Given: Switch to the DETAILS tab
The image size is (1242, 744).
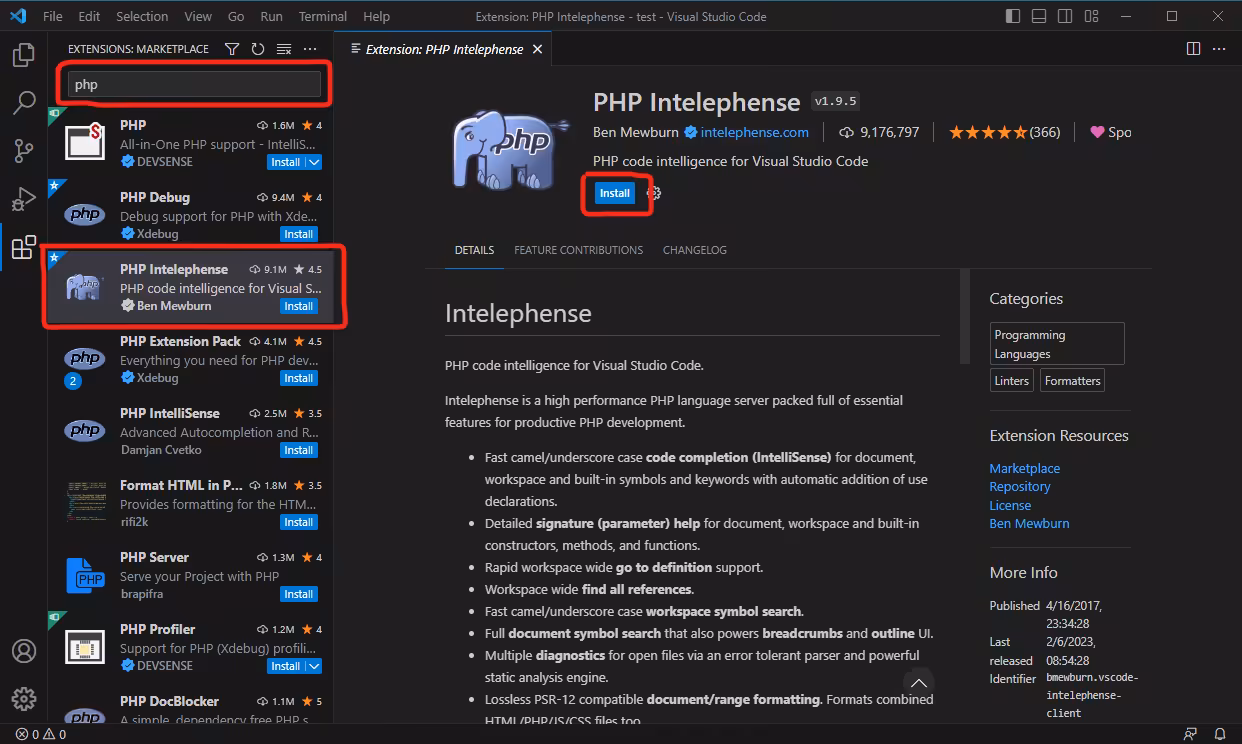Looking at the screenshot, I should 474,250.
